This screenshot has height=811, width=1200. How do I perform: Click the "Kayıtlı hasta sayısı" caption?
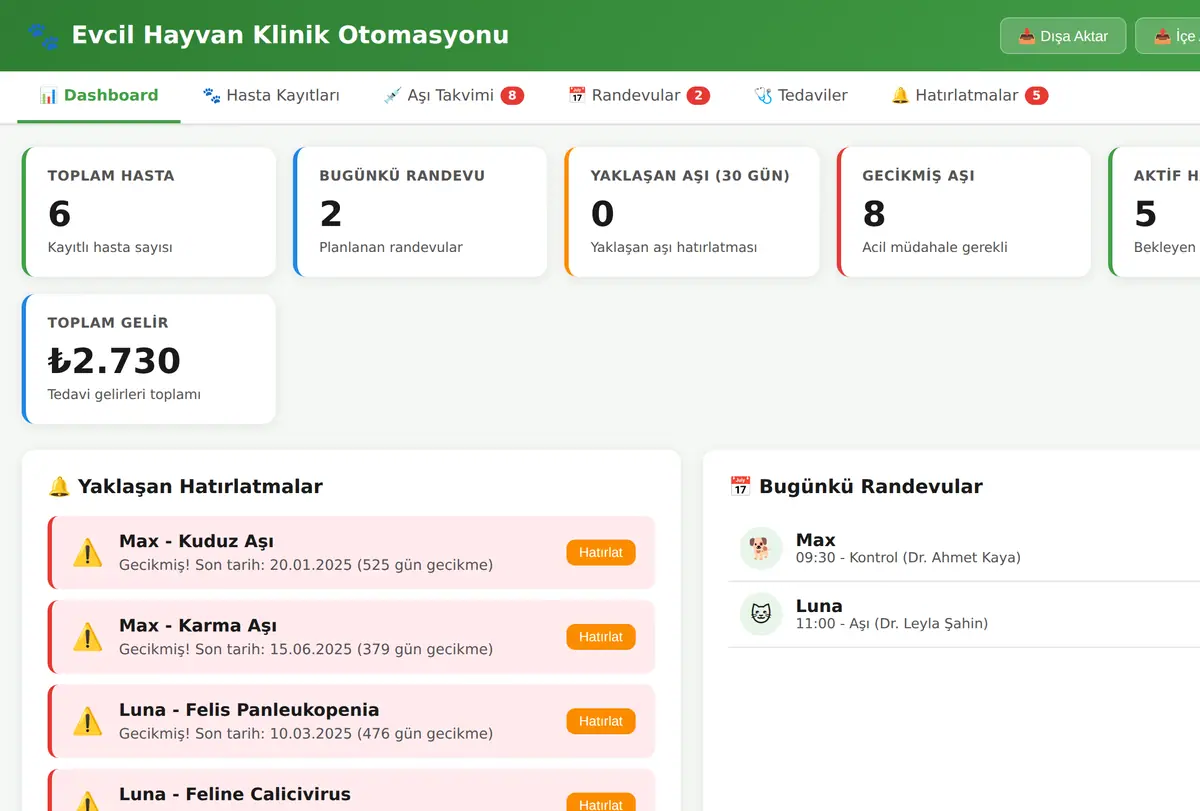110,247
